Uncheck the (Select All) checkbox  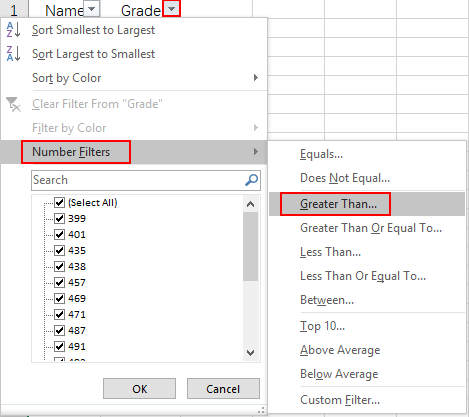click(59, 202)
